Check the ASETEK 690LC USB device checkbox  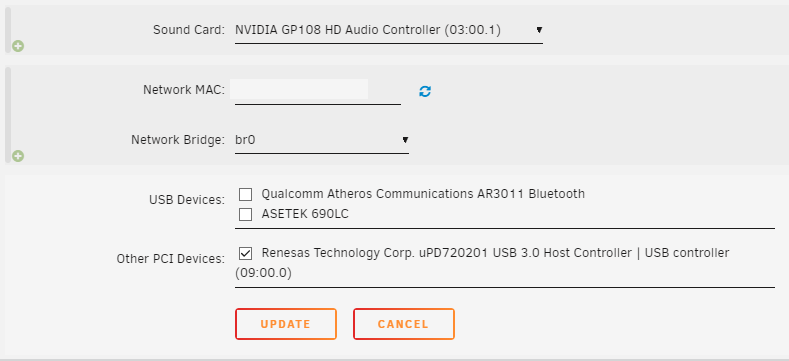pos(246,214)
